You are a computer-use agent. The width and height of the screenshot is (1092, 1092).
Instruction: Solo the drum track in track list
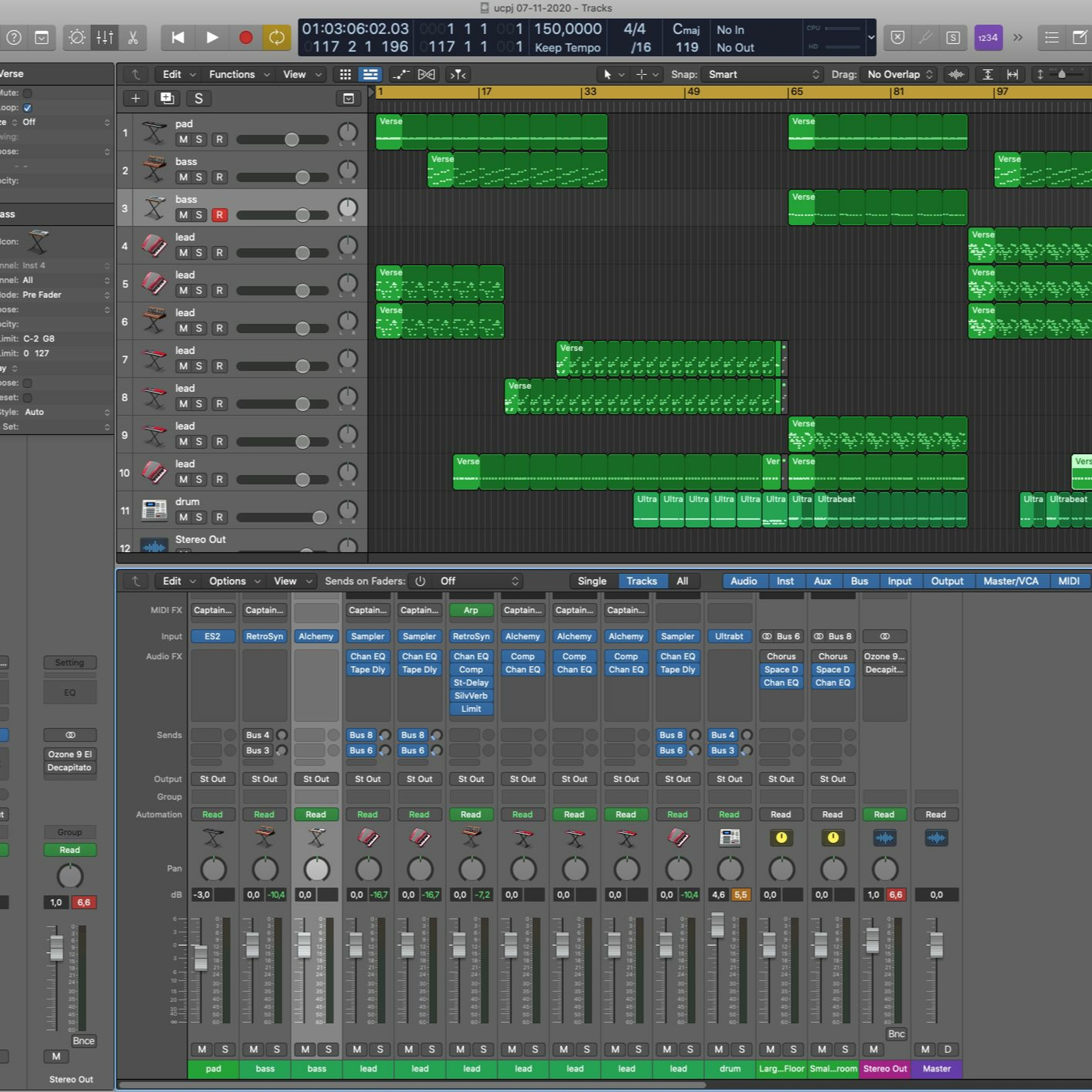(x=199, y=517)
